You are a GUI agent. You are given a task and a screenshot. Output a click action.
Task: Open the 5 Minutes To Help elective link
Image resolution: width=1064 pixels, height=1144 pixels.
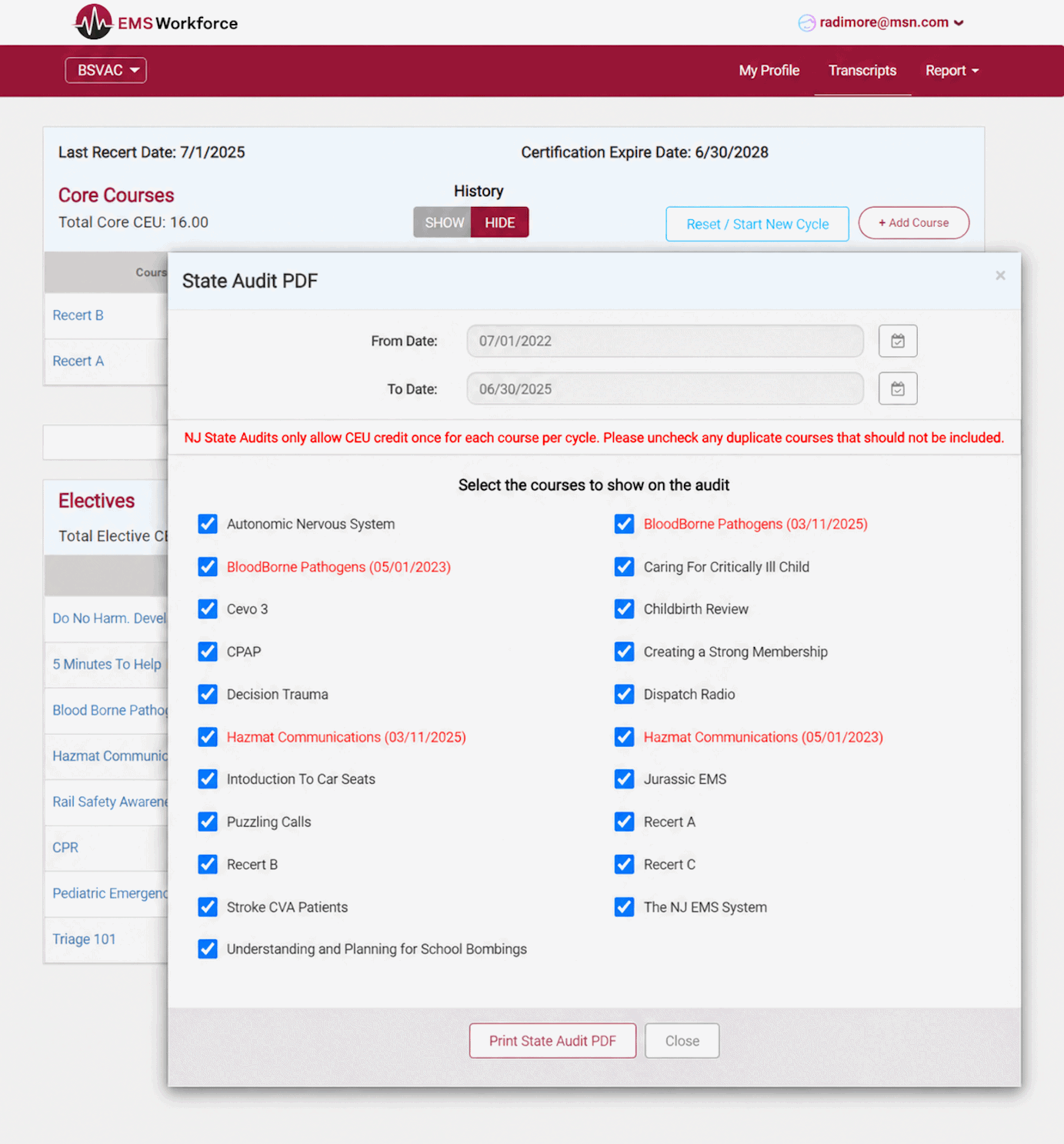[107, 664]
